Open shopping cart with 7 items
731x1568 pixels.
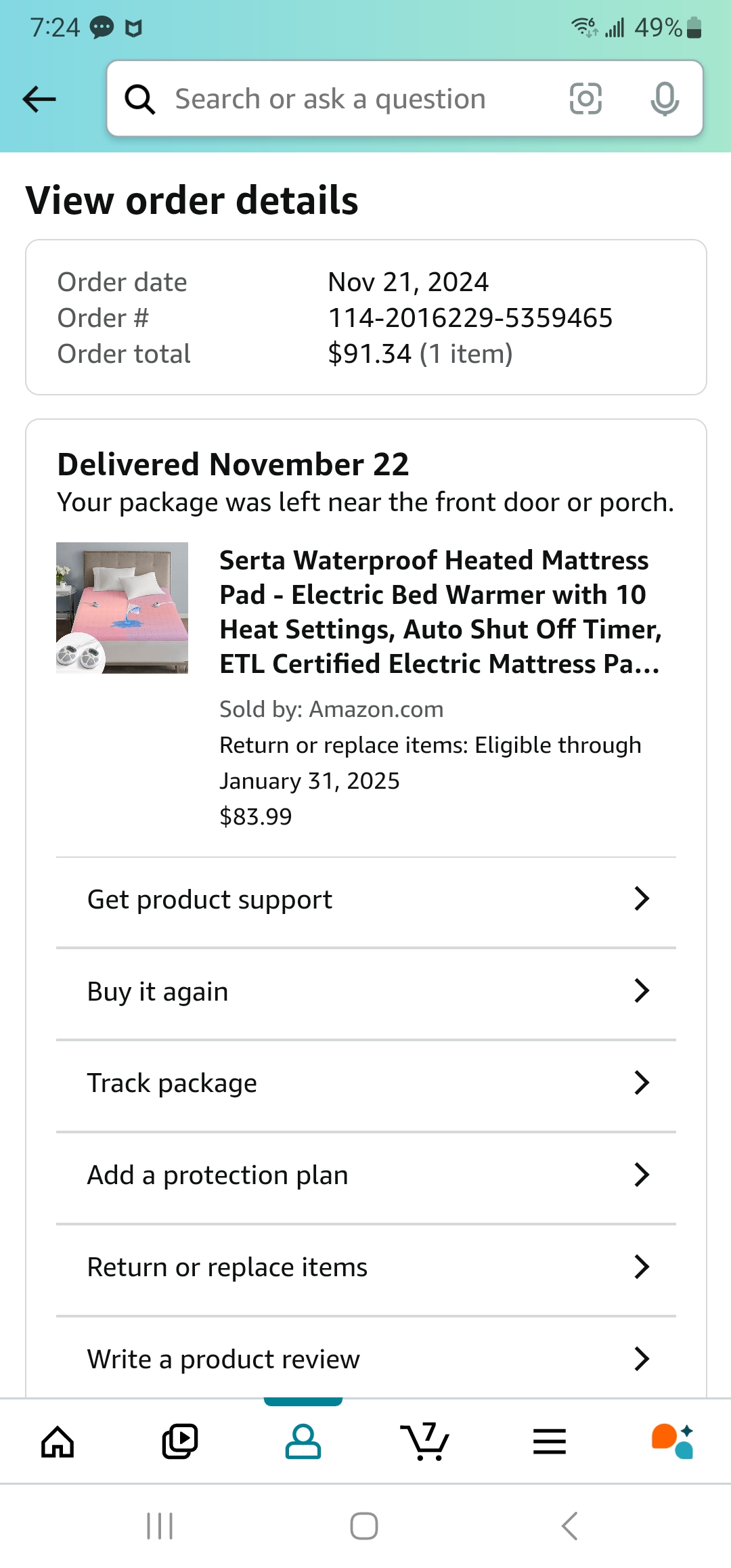(425, 1442)
